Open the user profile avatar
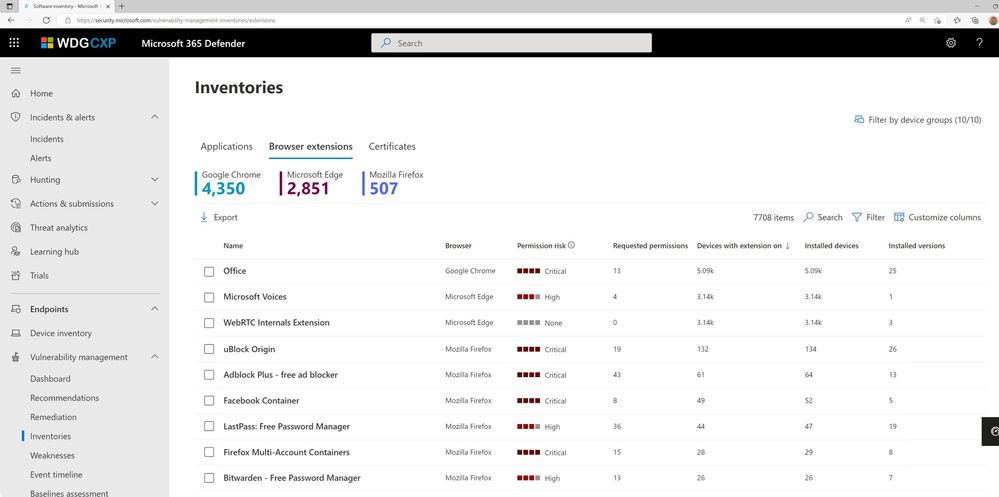 (993, 20)
